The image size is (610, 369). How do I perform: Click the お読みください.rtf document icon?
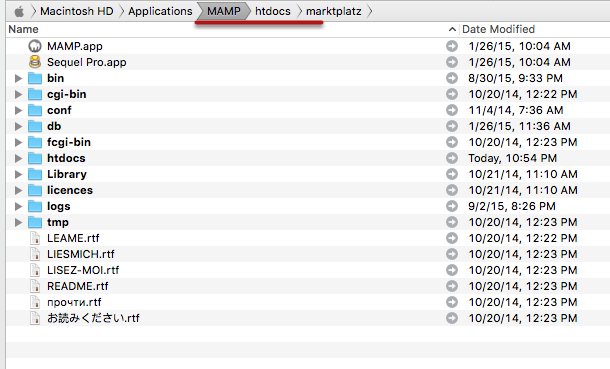click(x=35, y=318)
